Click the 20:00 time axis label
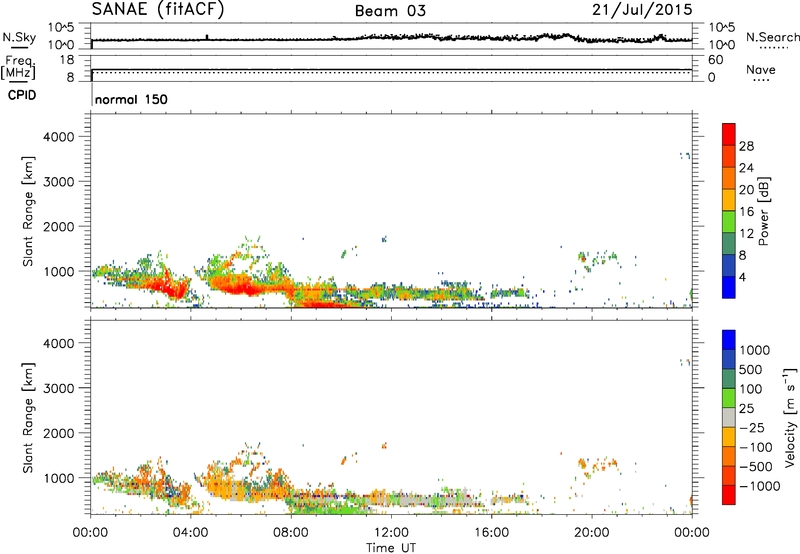This screenshot has height=554, width=800. pos(592,533)
